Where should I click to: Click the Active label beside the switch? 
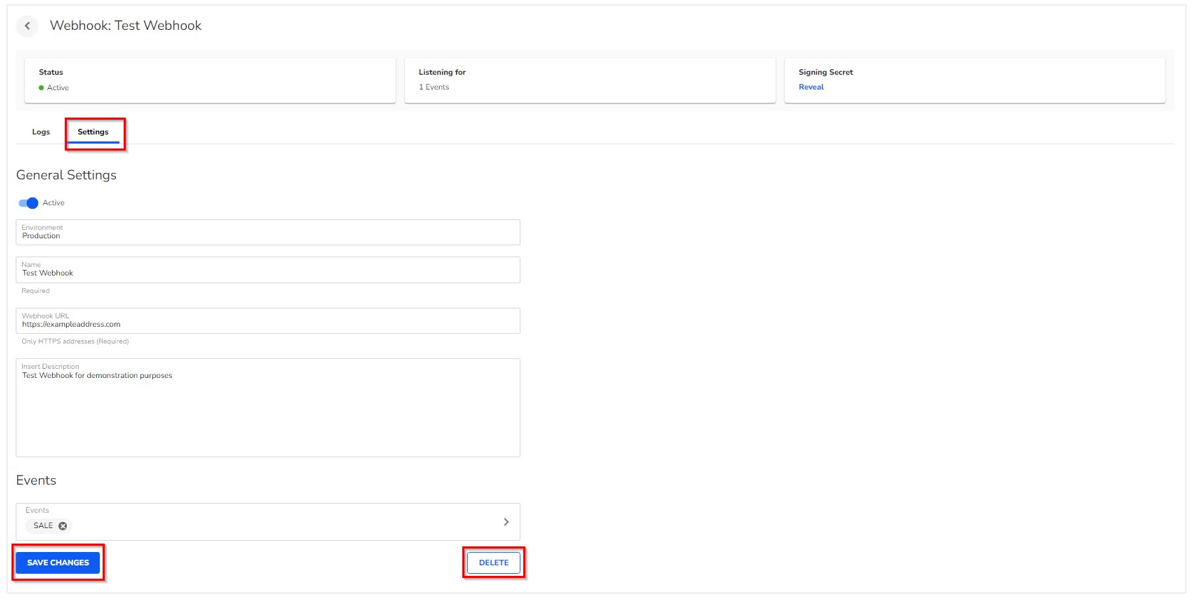pyautogui.click(x=54, y=203)
